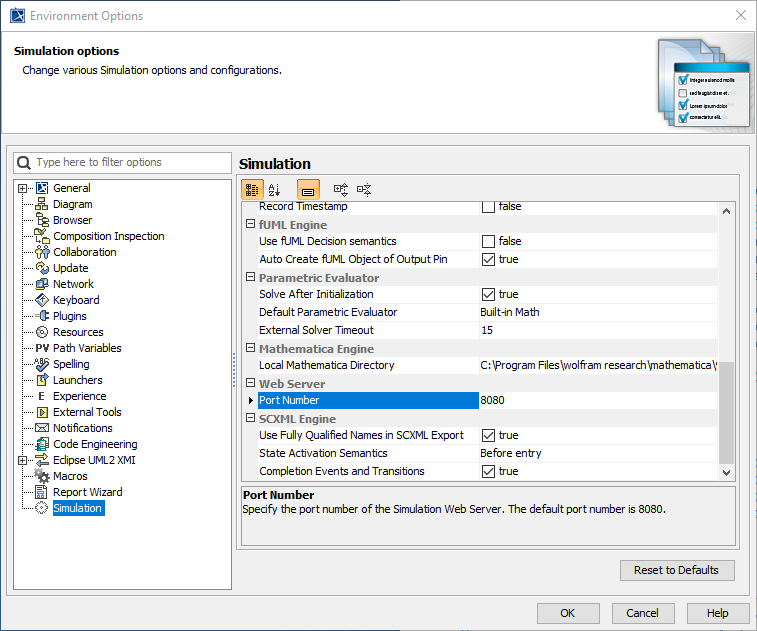Viewport: 757px width, 631px height.
Task: Click the Simulation tree icon
Action: 42,508
